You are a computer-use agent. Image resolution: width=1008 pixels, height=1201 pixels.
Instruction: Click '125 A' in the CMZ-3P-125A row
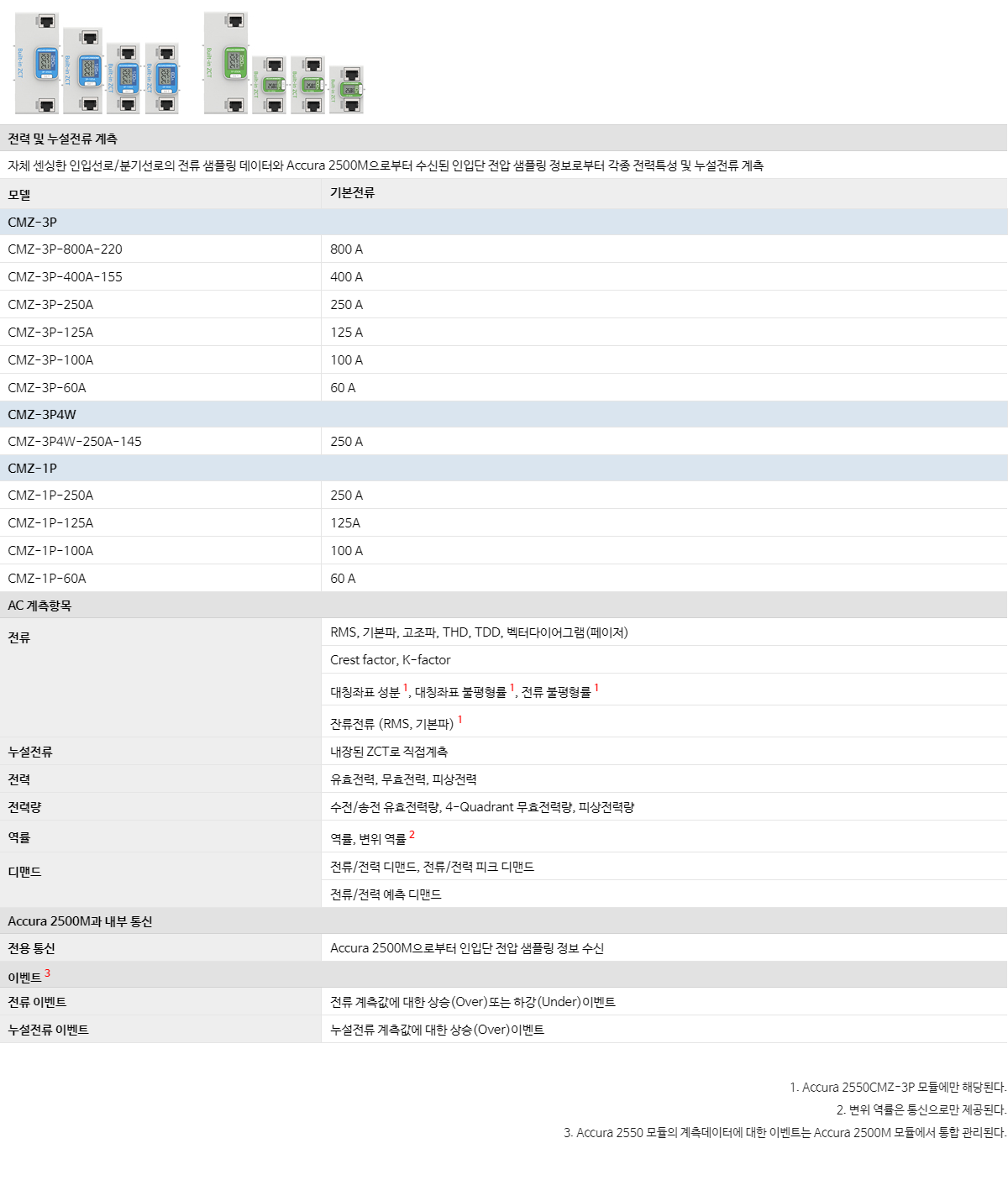[347, 333]
